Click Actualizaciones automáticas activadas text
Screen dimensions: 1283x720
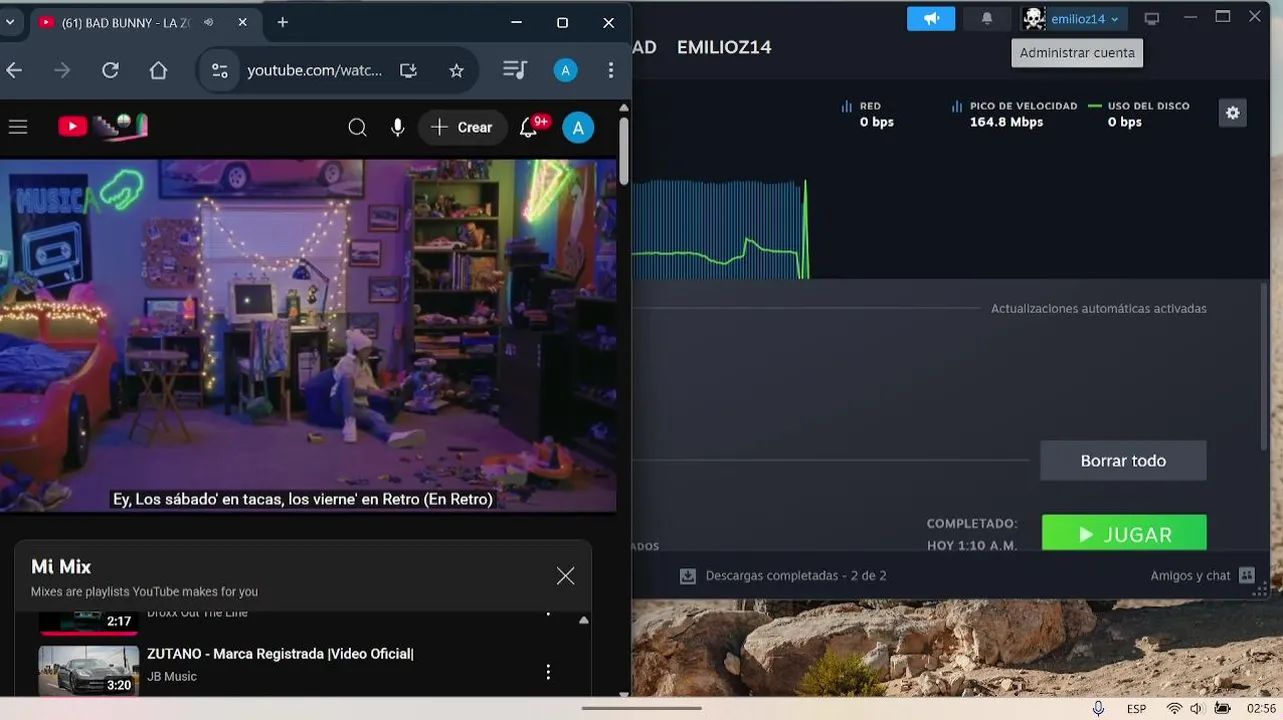1098,309
